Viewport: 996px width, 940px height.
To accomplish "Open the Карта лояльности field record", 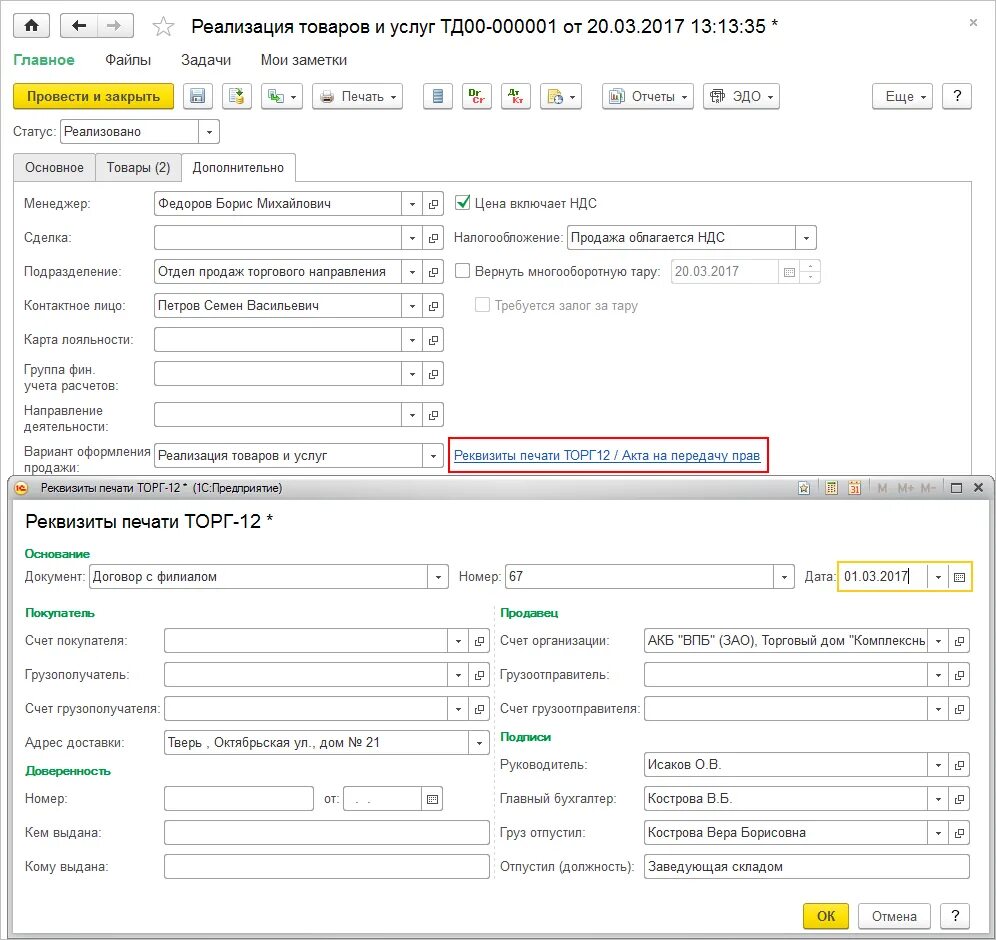I will pos(433,340).
